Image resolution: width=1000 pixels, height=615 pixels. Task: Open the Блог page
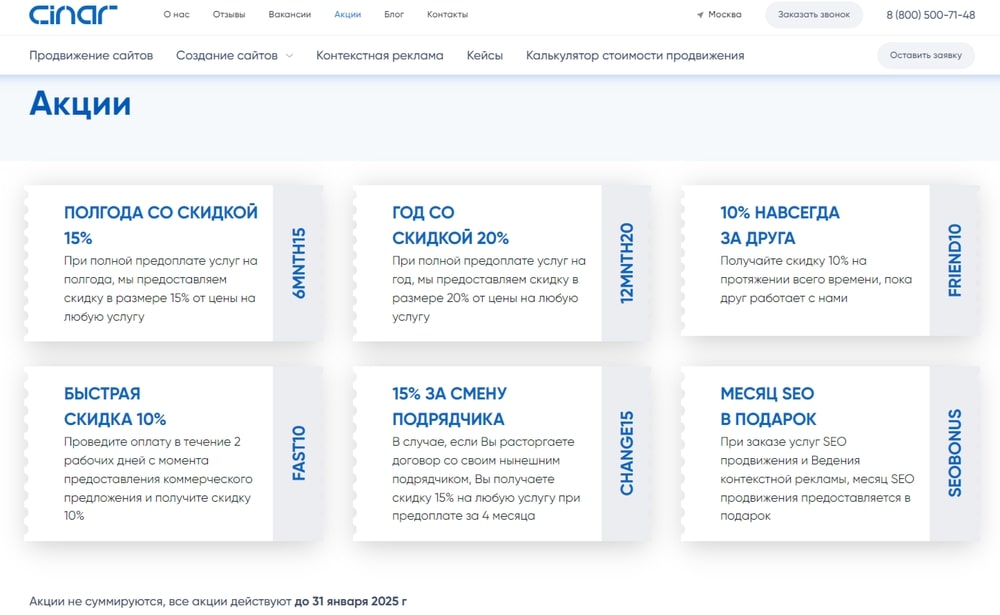point(394,15)
